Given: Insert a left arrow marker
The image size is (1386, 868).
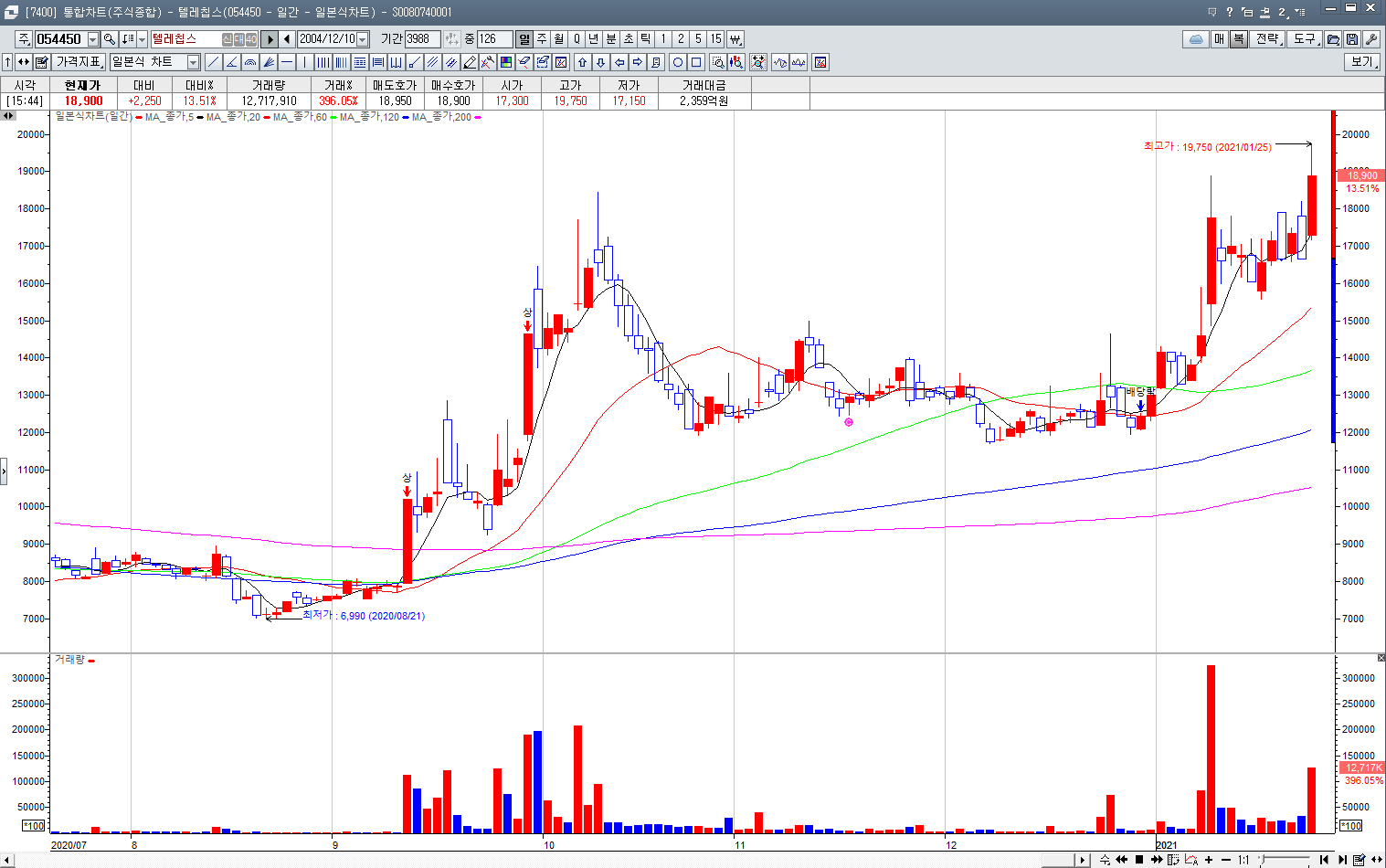Looking at the screenshot, I should 619,62.
